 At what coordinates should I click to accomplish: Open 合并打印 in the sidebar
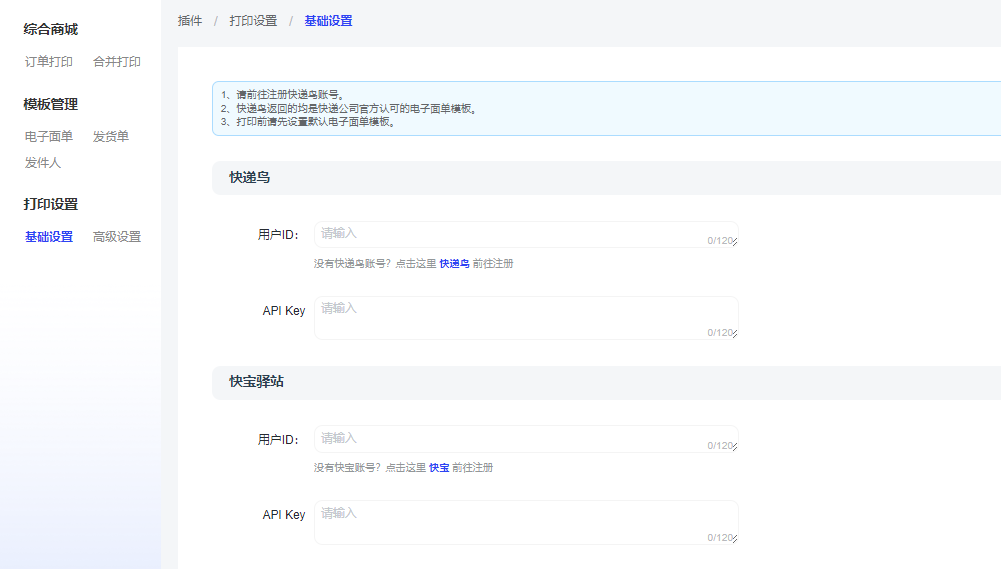pos(117,62)
